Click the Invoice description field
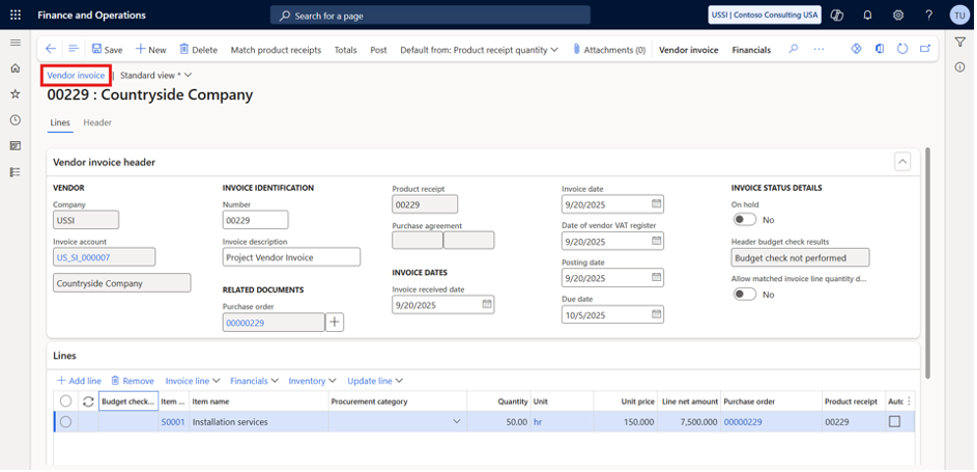This screenshot has height=472, width=977. pos(291,257)
